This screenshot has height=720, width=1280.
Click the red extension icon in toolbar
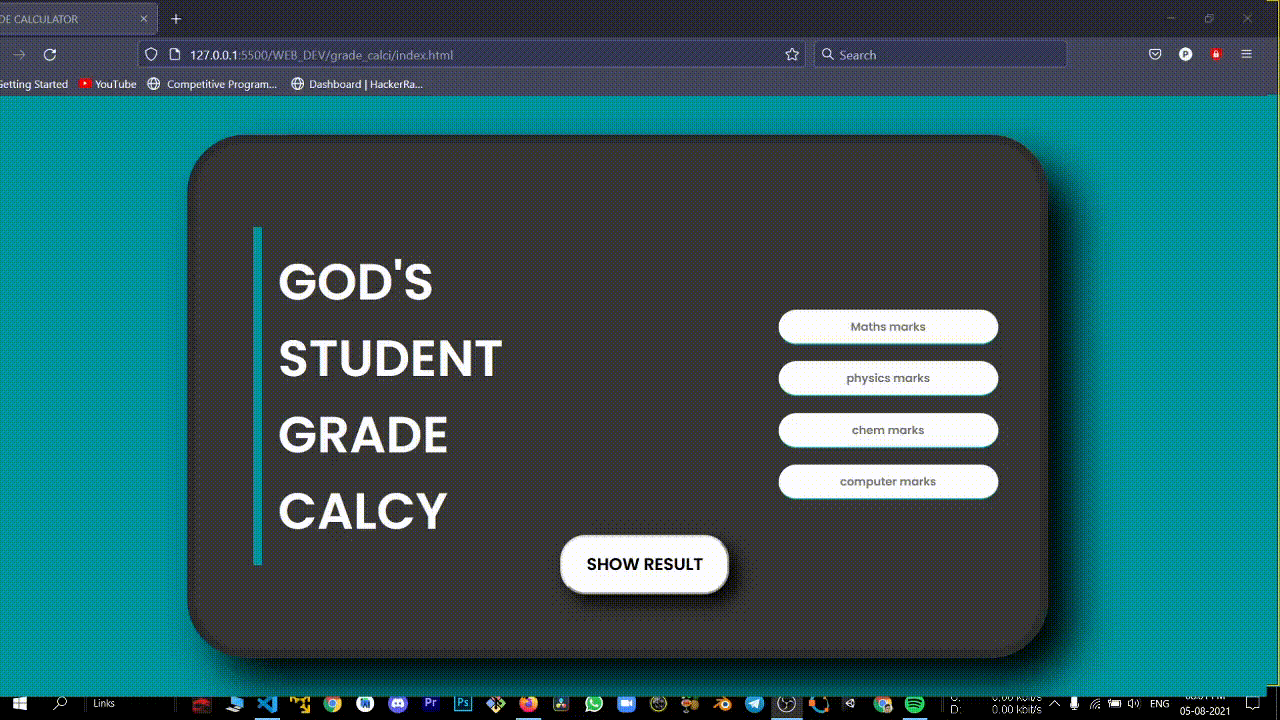point(1216,55)
